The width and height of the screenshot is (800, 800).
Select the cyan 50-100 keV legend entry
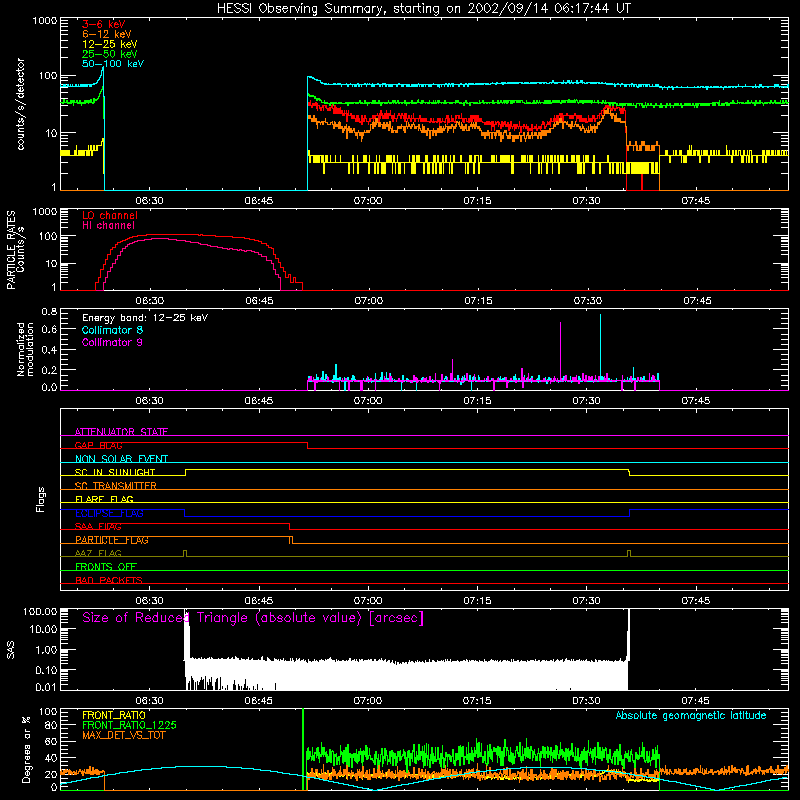[113, 64]
